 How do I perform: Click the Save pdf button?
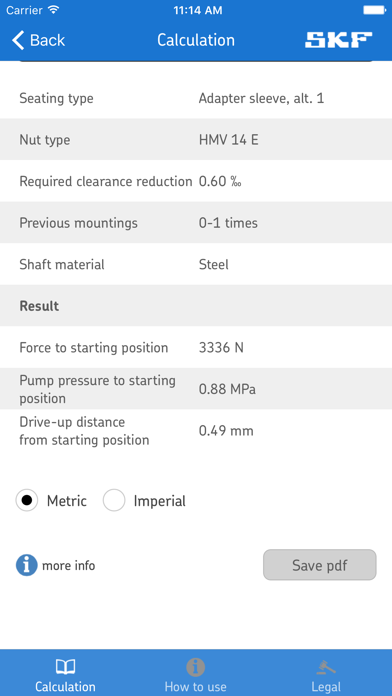point(320,565)
